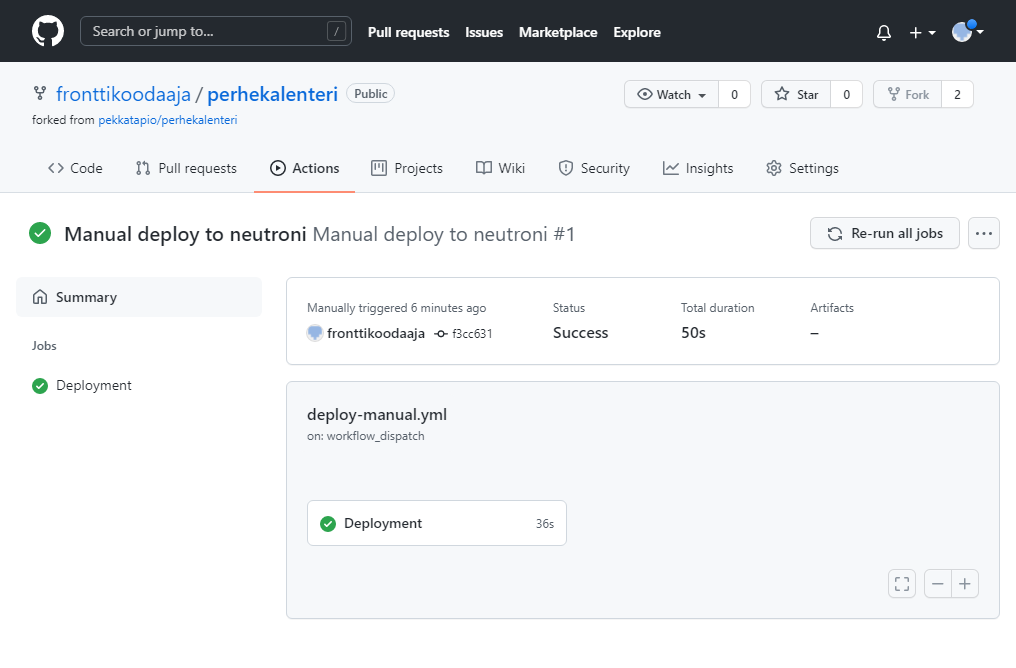Focus the Search or jump to field
The width and height of the screenshot is (1016, 668).
pos(216,31)
